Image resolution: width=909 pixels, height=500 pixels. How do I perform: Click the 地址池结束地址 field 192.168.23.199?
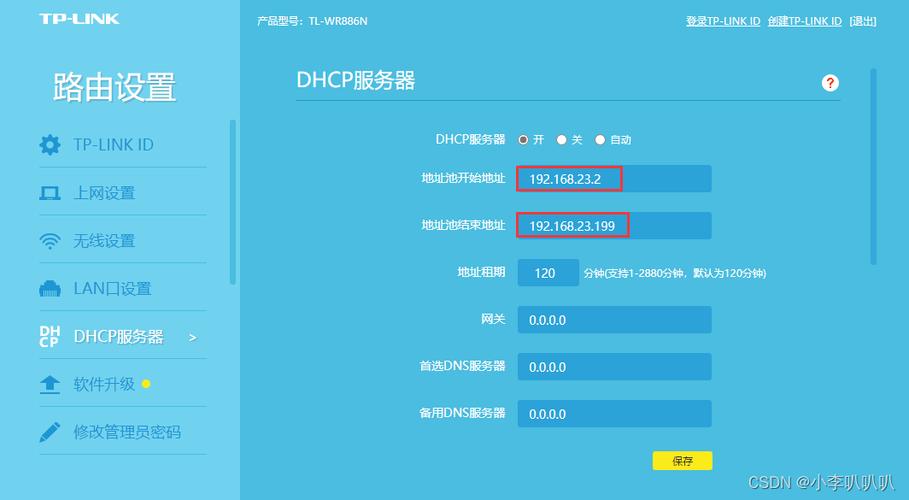coord(615,226)
